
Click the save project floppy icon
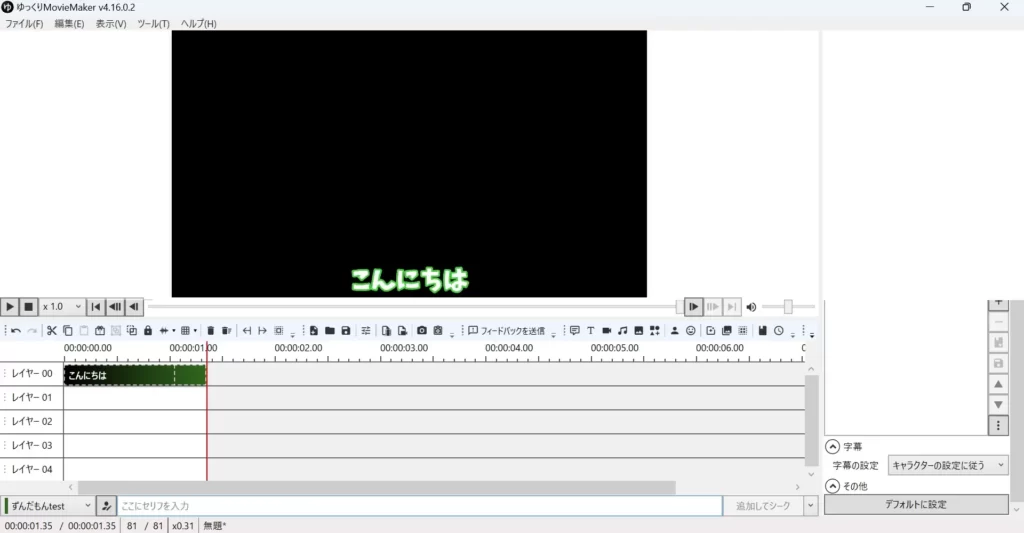(346, 331)
